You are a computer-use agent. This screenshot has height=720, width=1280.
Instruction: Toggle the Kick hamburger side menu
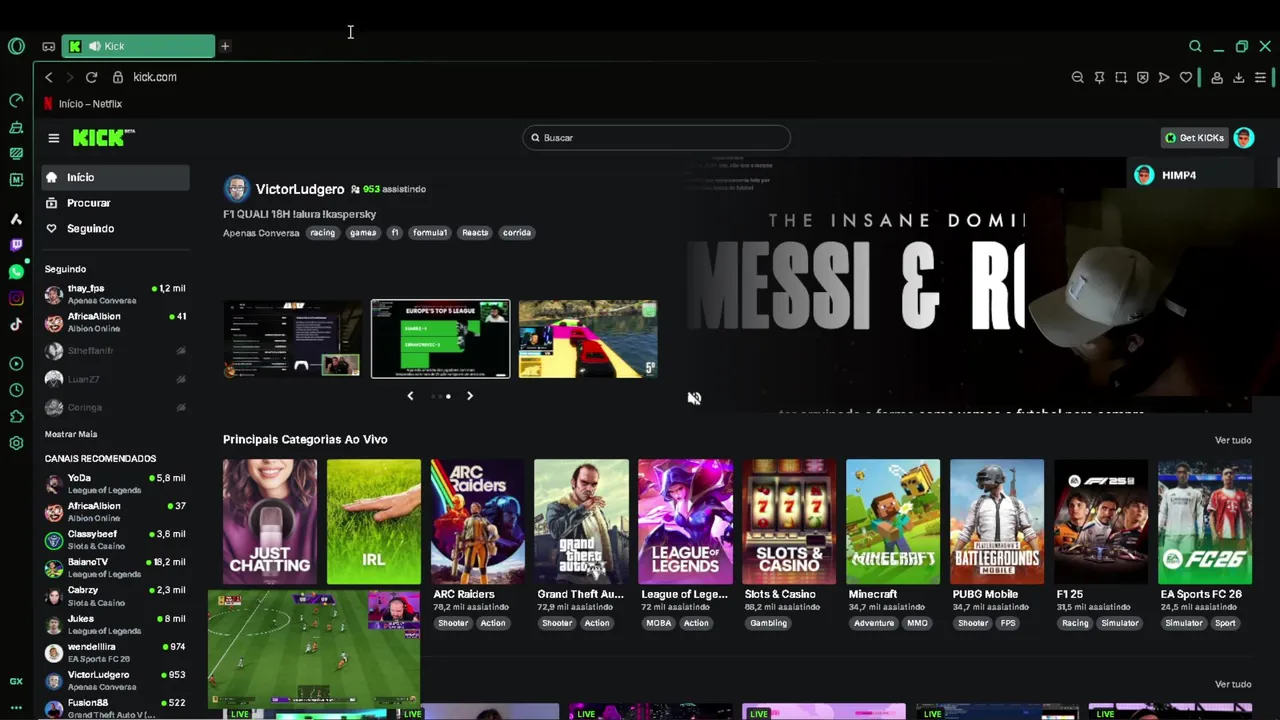point(54,138)
